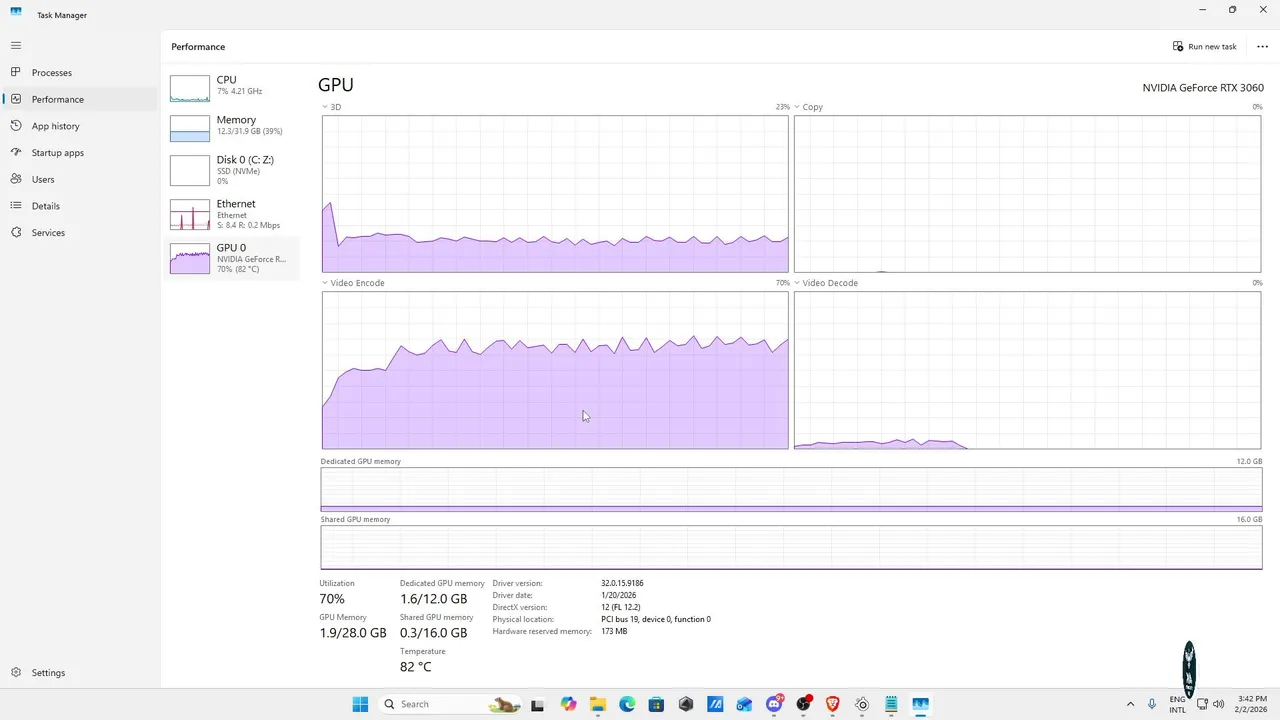Click the network tray icon

click(1202, 704)
